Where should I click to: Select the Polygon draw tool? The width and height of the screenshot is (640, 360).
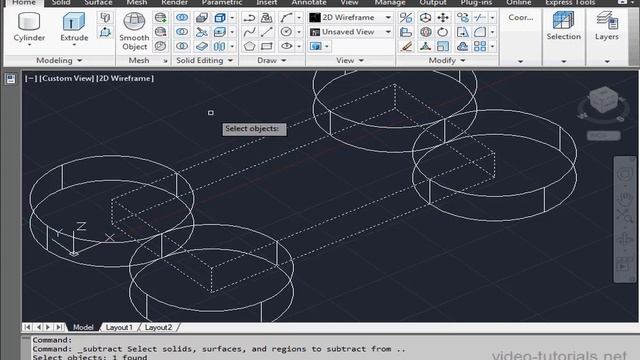[x=249, y=46]
